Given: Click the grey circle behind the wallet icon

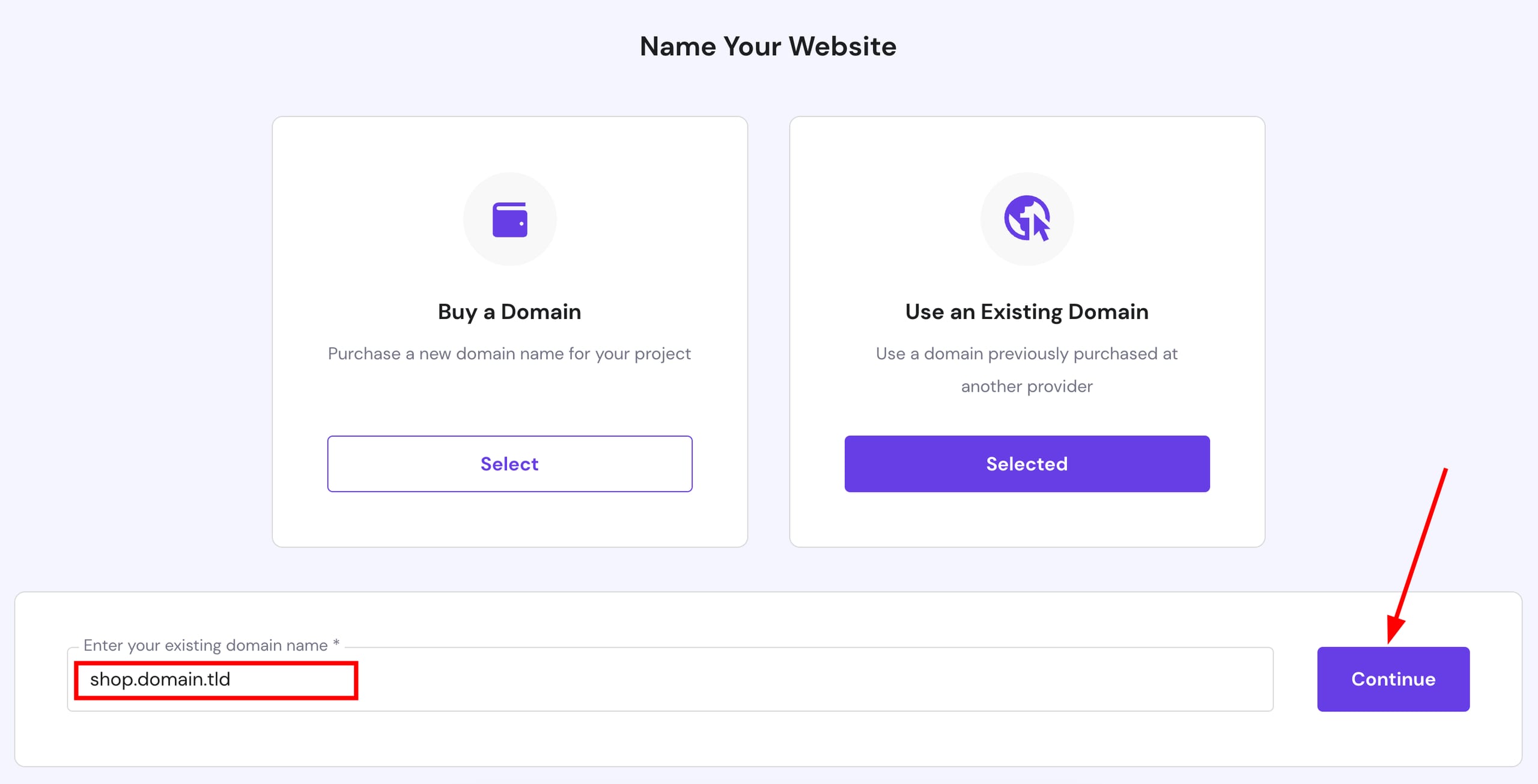Looking at the screenshot, I should 509,219.
